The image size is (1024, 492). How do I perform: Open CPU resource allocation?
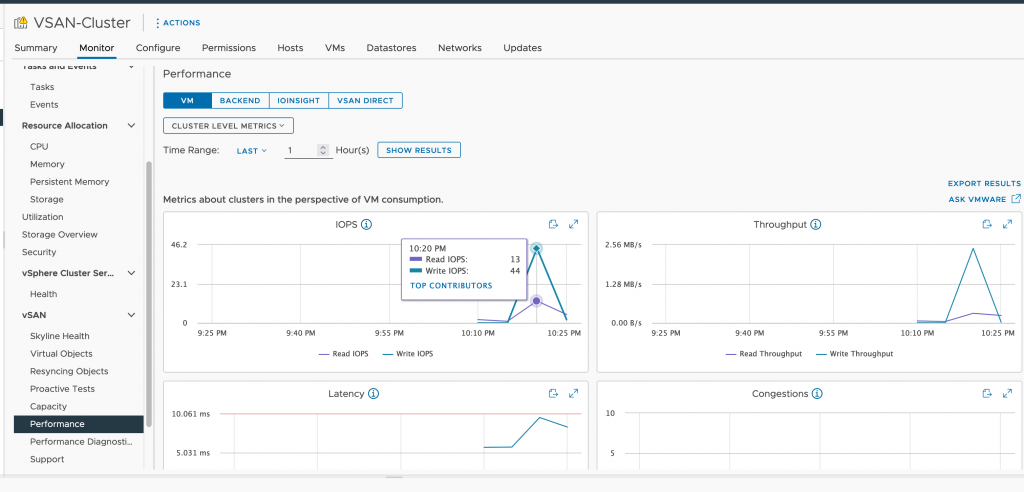(x=39, y=146)
